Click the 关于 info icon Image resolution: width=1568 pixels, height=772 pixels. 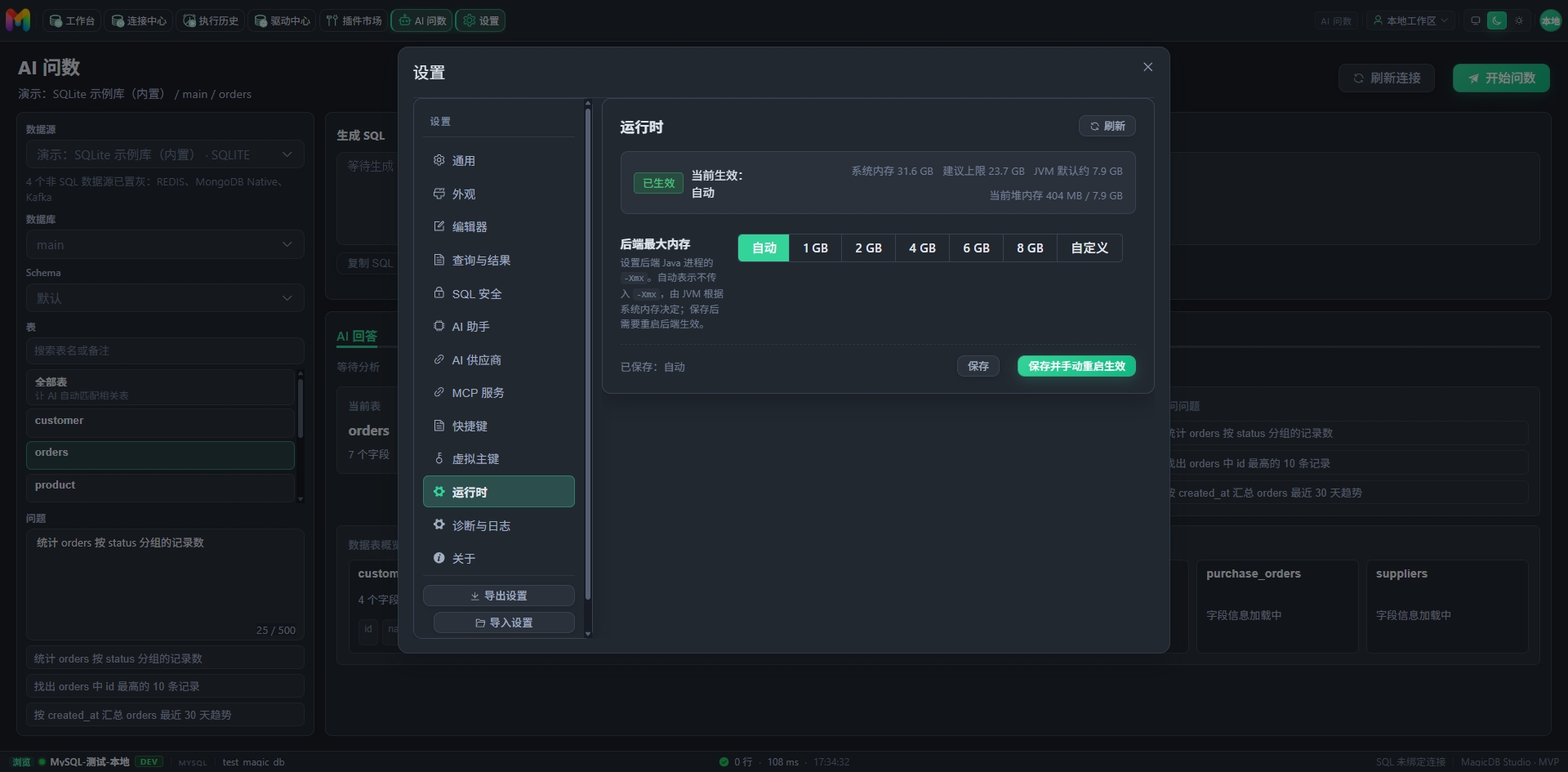439,558
